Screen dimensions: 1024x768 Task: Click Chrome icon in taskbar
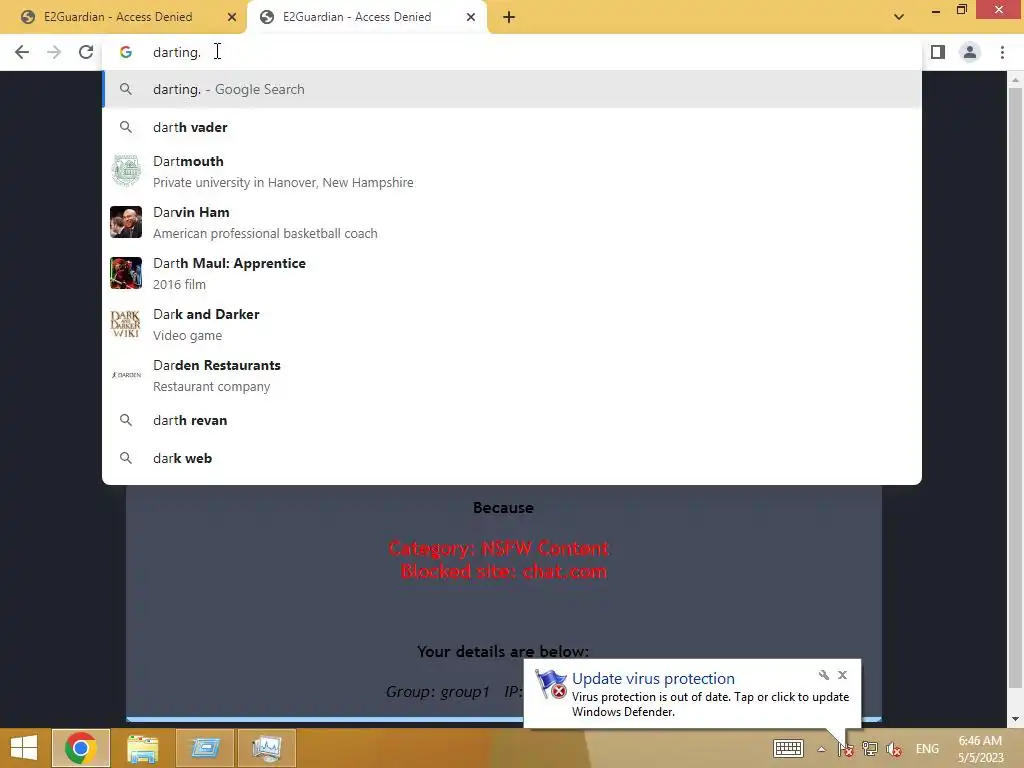point(81,748)
